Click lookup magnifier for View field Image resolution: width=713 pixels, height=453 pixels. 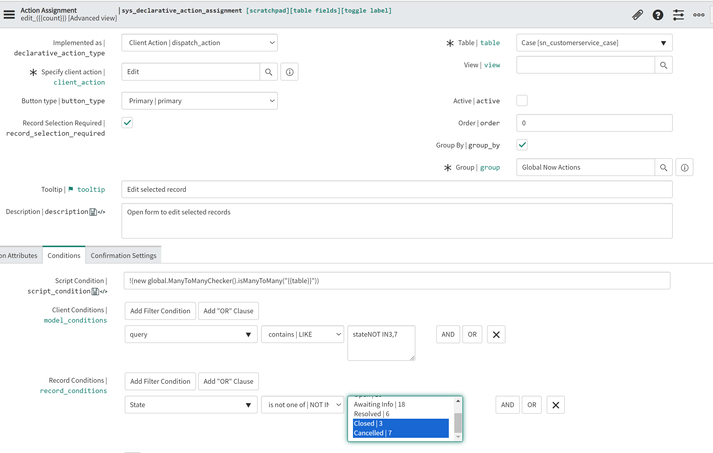click(663, 65)
